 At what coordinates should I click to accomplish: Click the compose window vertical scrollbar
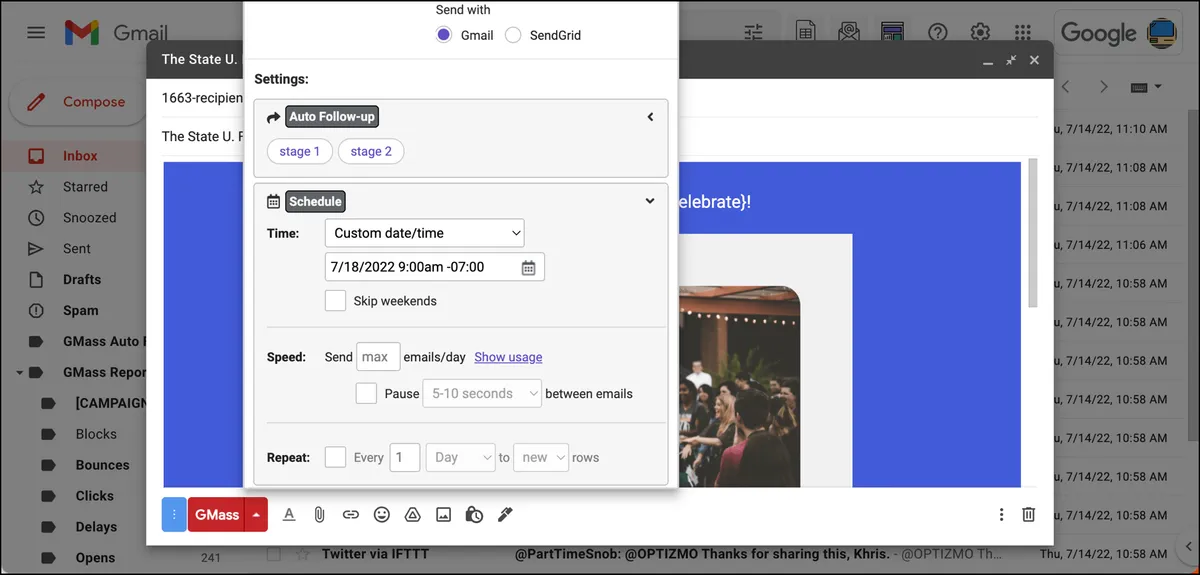pos(1032,232)
